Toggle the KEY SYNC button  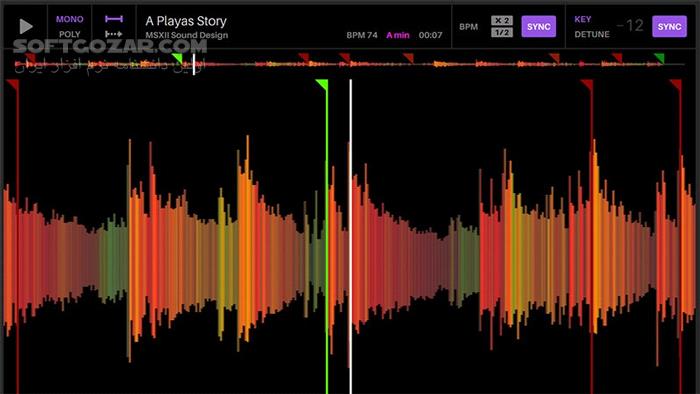(x=669, y=27)
